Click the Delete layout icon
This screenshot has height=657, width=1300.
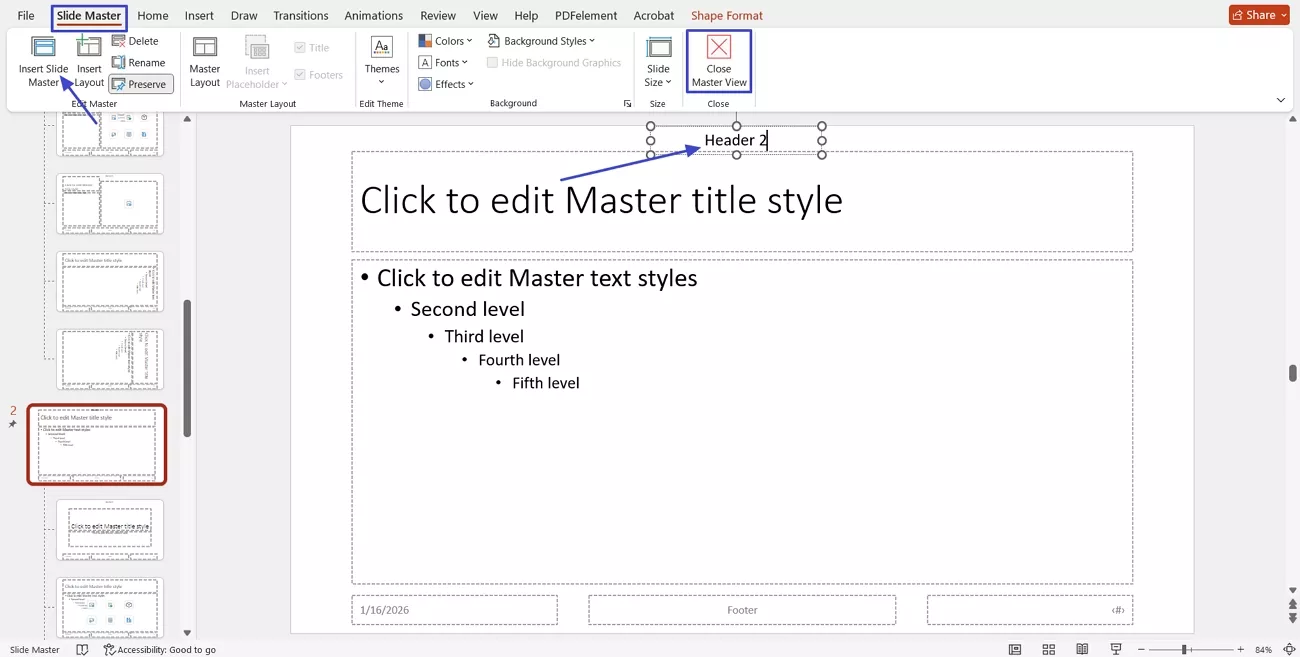[136, 40]
